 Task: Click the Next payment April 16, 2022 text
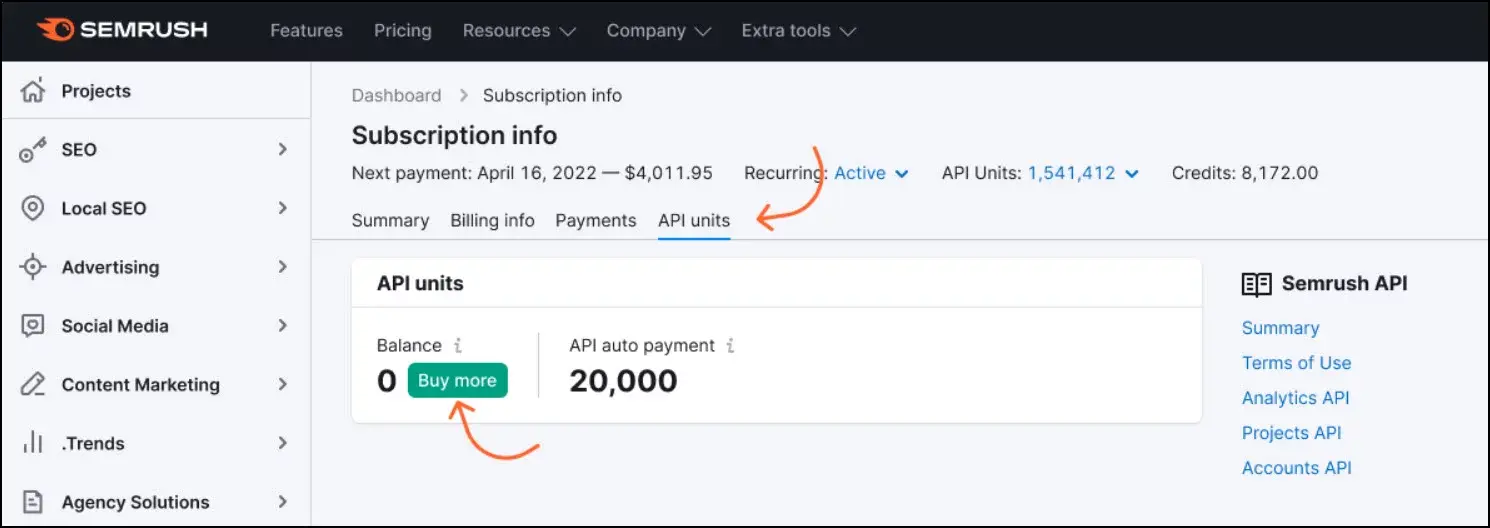(x=532, y=173)
